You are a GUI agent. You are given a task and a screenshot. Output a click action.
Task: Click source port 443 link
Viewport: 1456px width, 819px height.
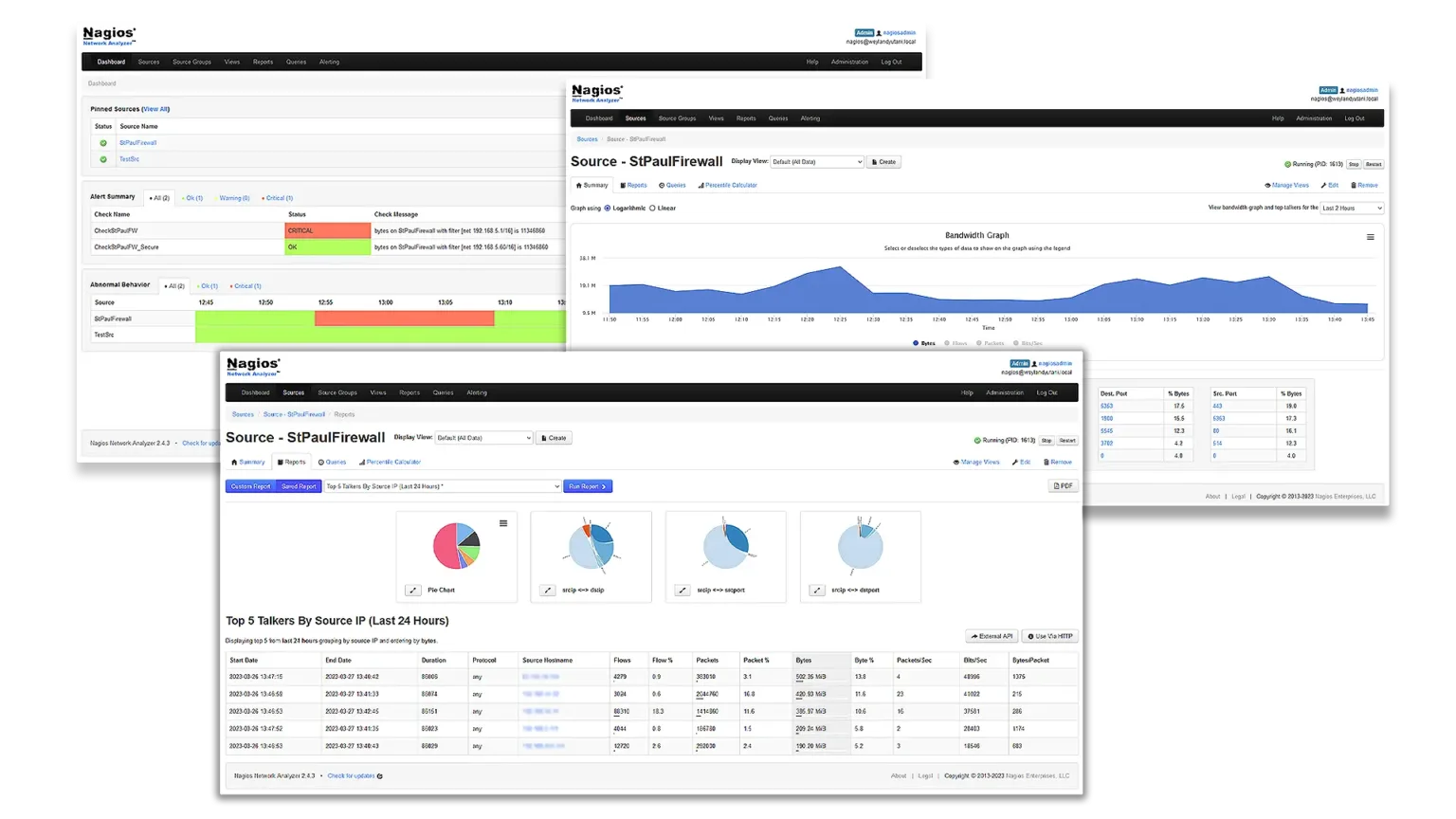point(1217,406)
